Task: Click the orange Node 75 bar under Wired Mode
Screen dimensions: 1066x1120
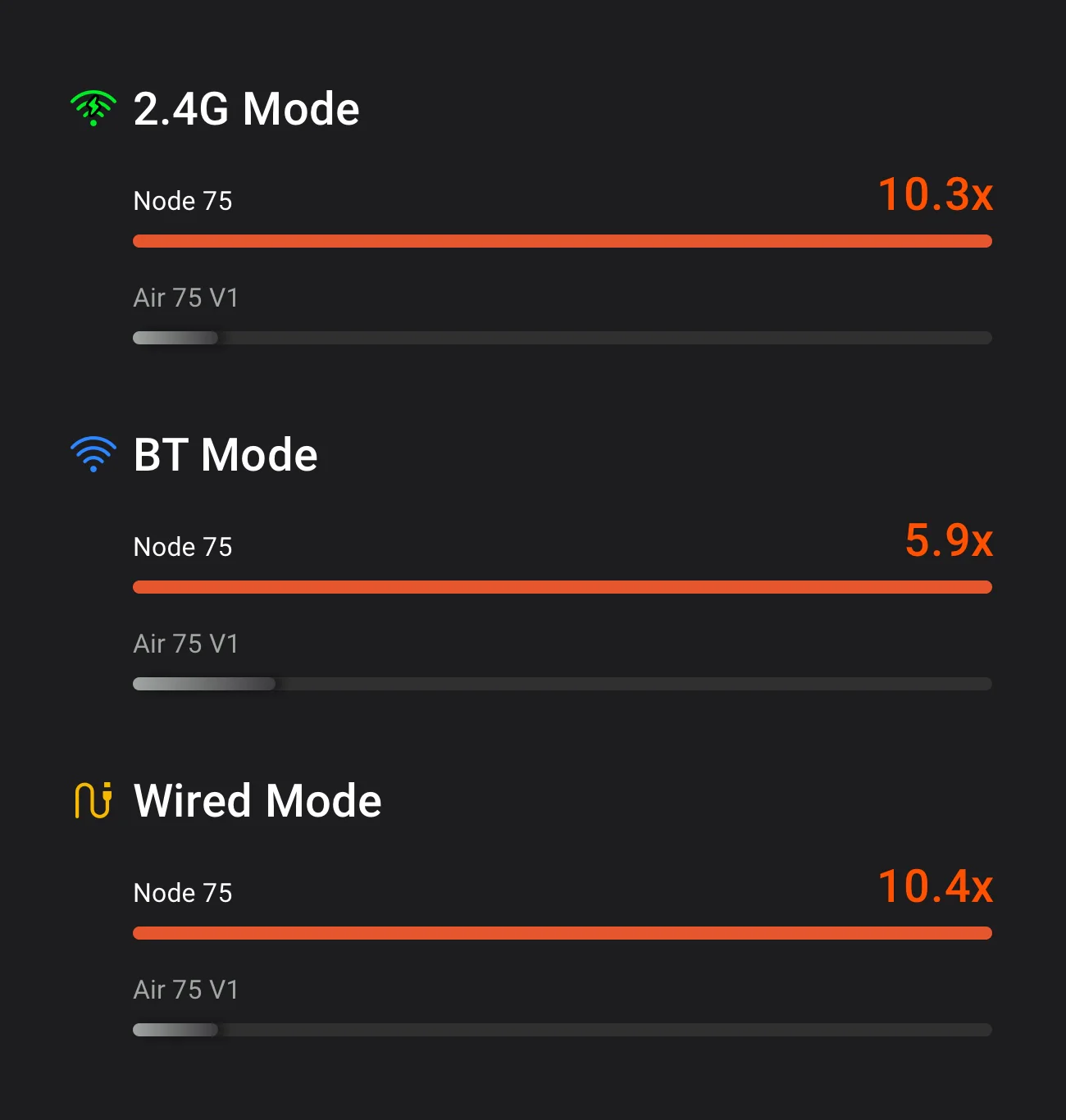Action: point(563,933)
